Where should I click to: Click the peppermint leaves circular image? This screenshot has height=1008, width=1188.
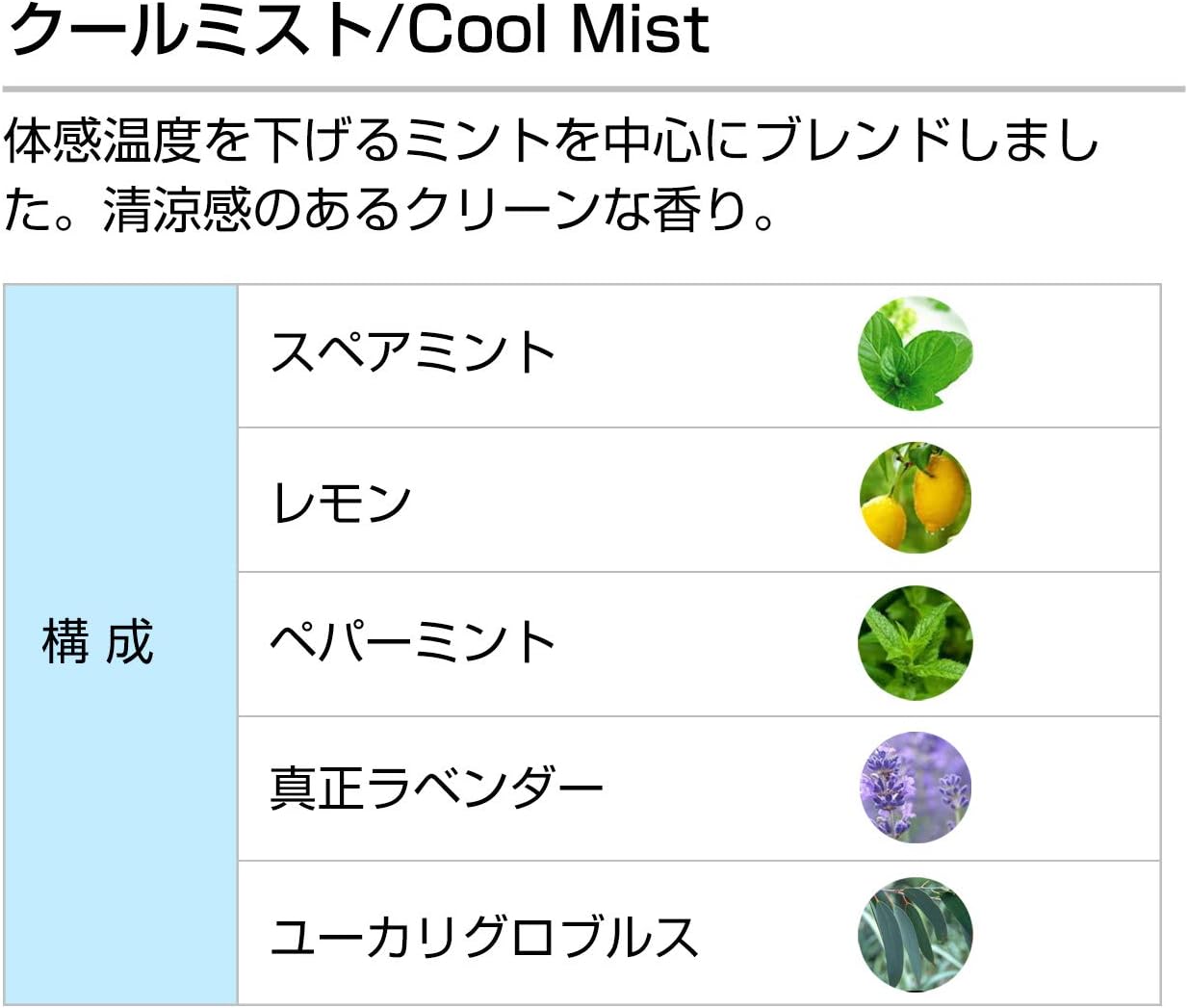click(x=915, y=642)
